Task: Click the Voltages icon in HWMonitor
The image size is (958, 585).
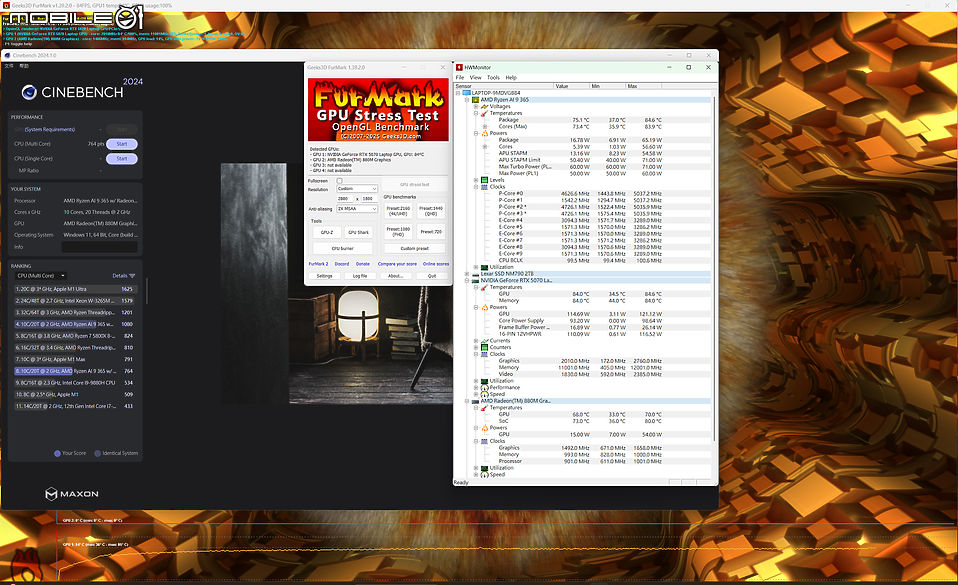Action: 484,106
